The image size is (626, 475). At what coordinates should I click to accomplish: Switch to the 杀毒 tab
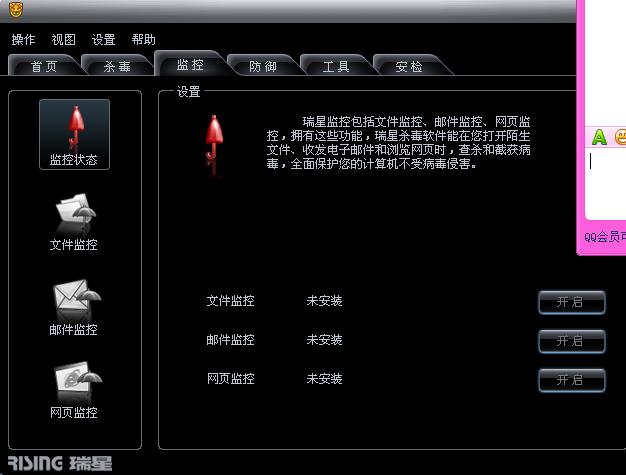point(117,66)
